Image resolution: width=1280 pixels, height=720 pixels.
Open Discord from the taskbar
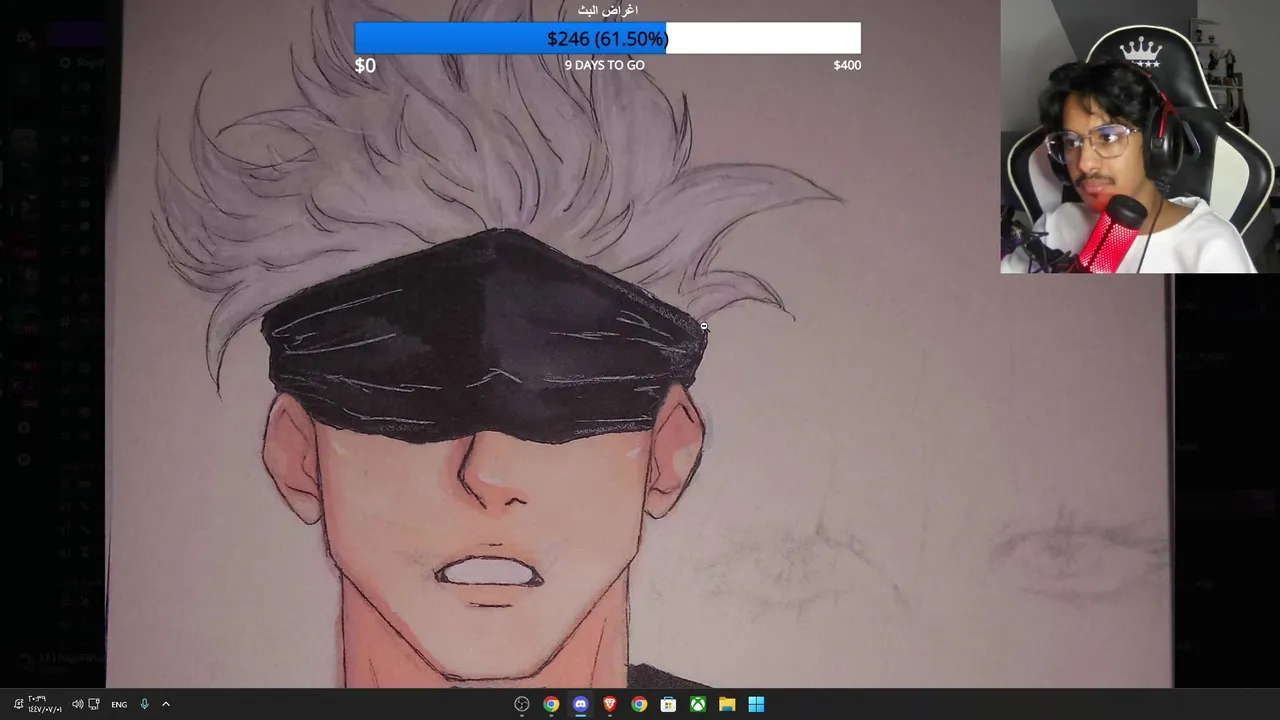pyautogui.click(x=580, y=704)
